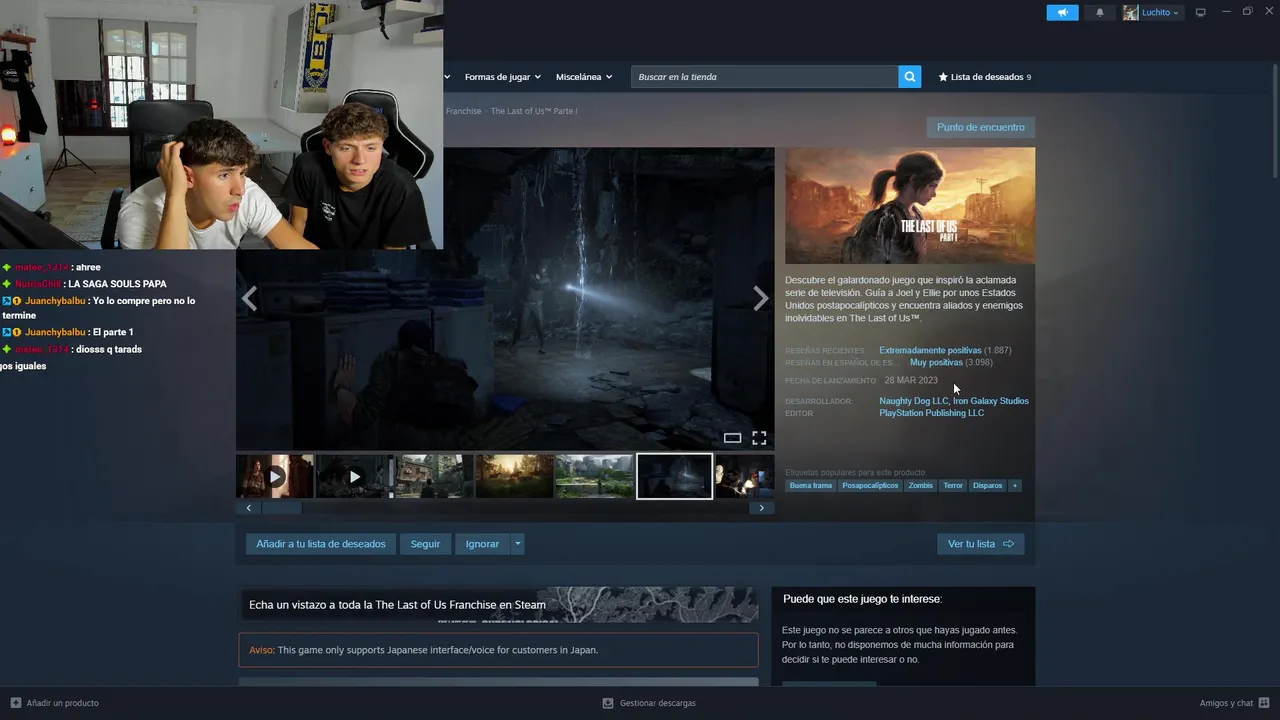Viewport: 1280px width, 720px height.
Task: Open the blue announcements megaphone button
Action: tap(1062, 12)
